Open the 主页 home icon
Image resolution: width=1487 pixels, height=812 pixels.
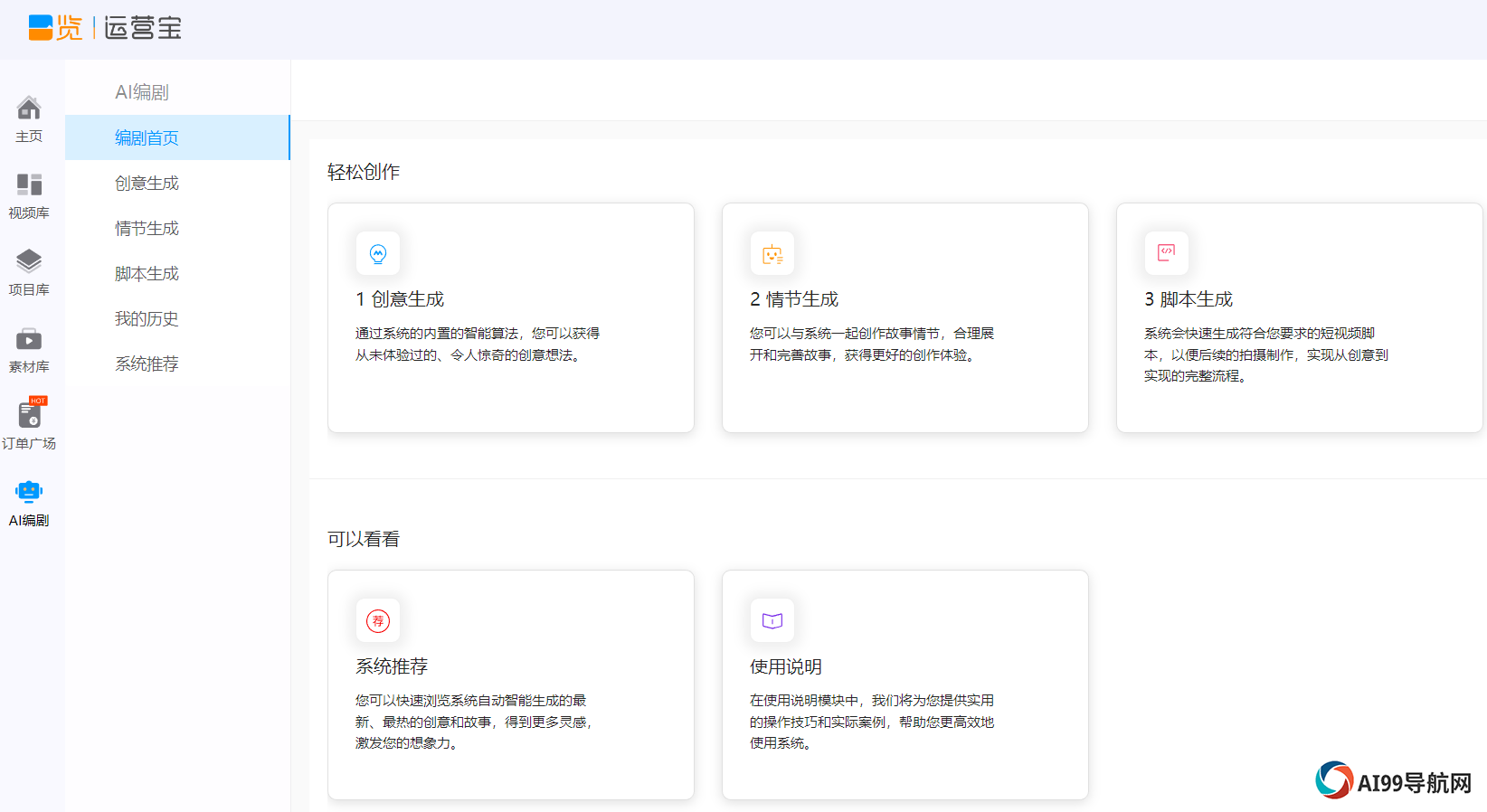tap(29, 108)
